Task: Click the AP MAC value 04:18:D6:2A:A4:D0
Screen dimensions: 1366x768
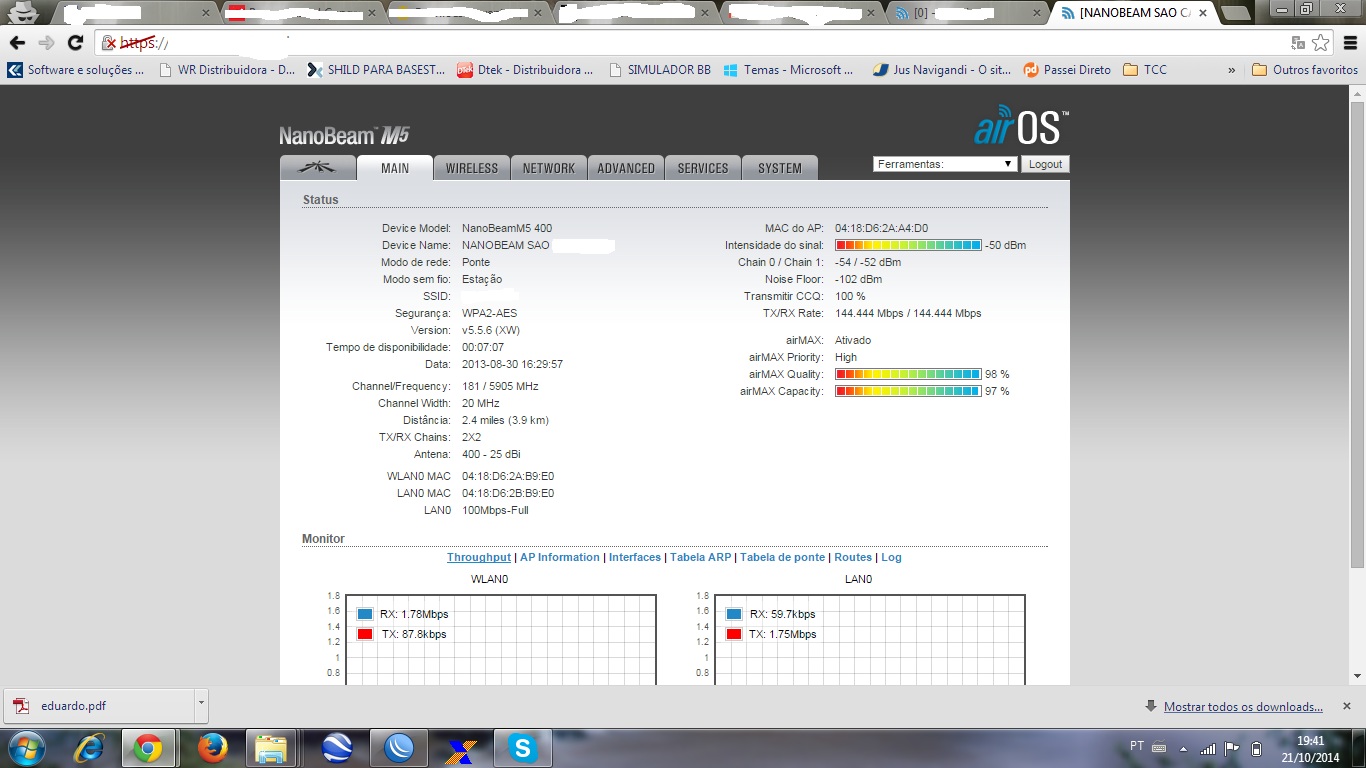Action: (881, 228)
